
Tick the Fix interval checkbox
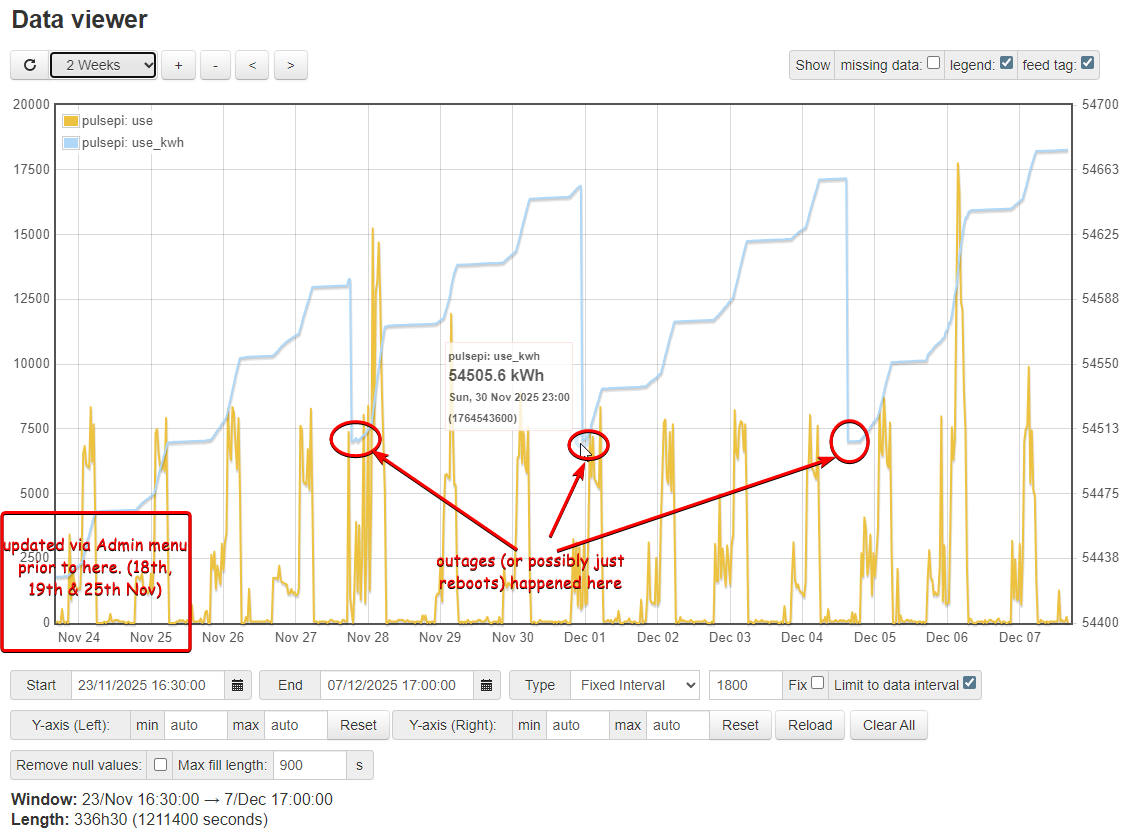click(x=818, y=684)
